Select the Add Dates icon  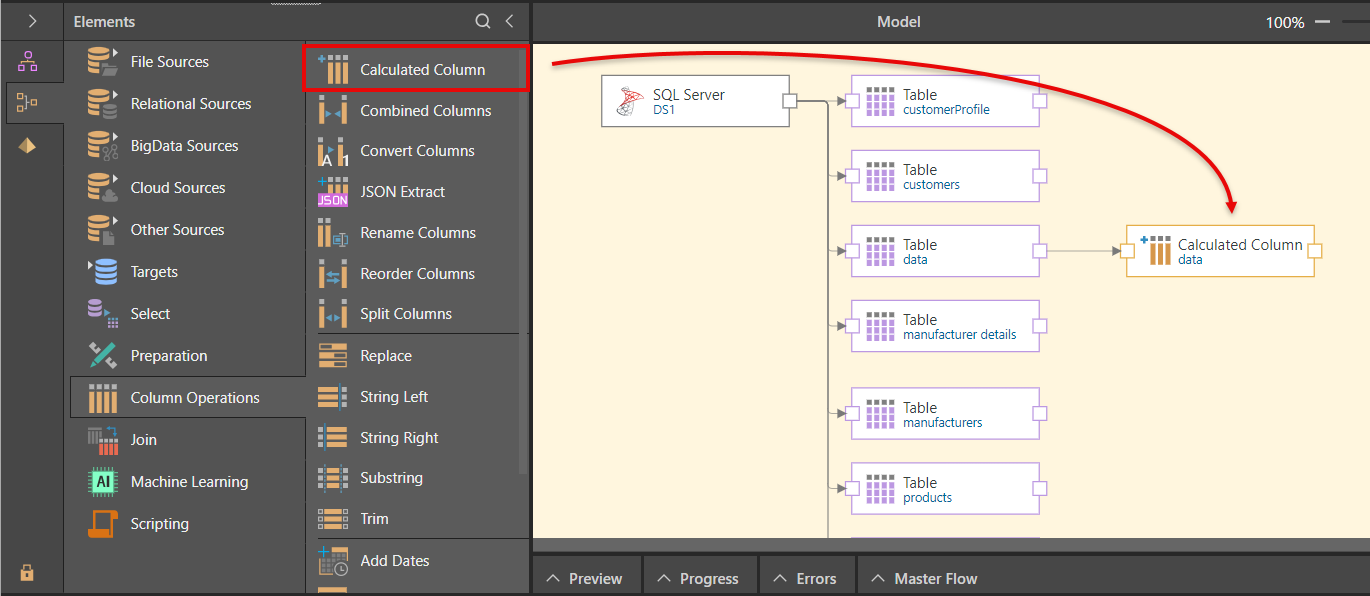(333, 561)
